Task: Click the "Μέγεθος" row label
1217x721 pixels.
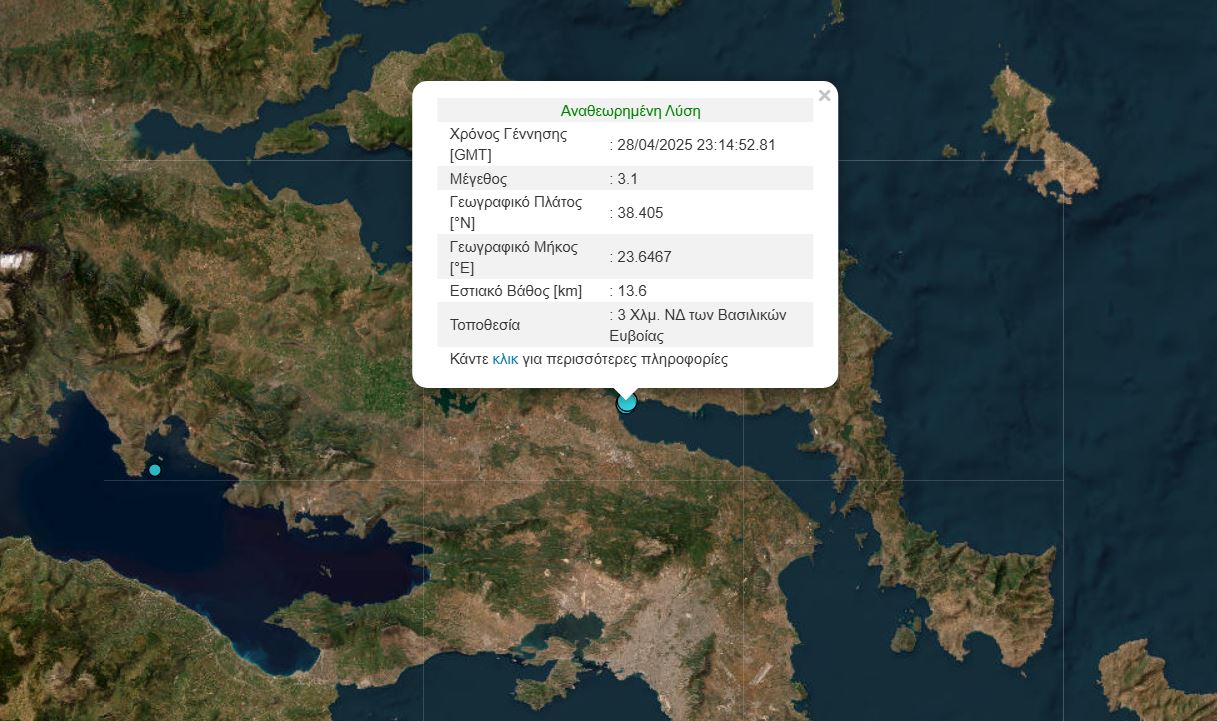Action: click(x=479, y=179)
